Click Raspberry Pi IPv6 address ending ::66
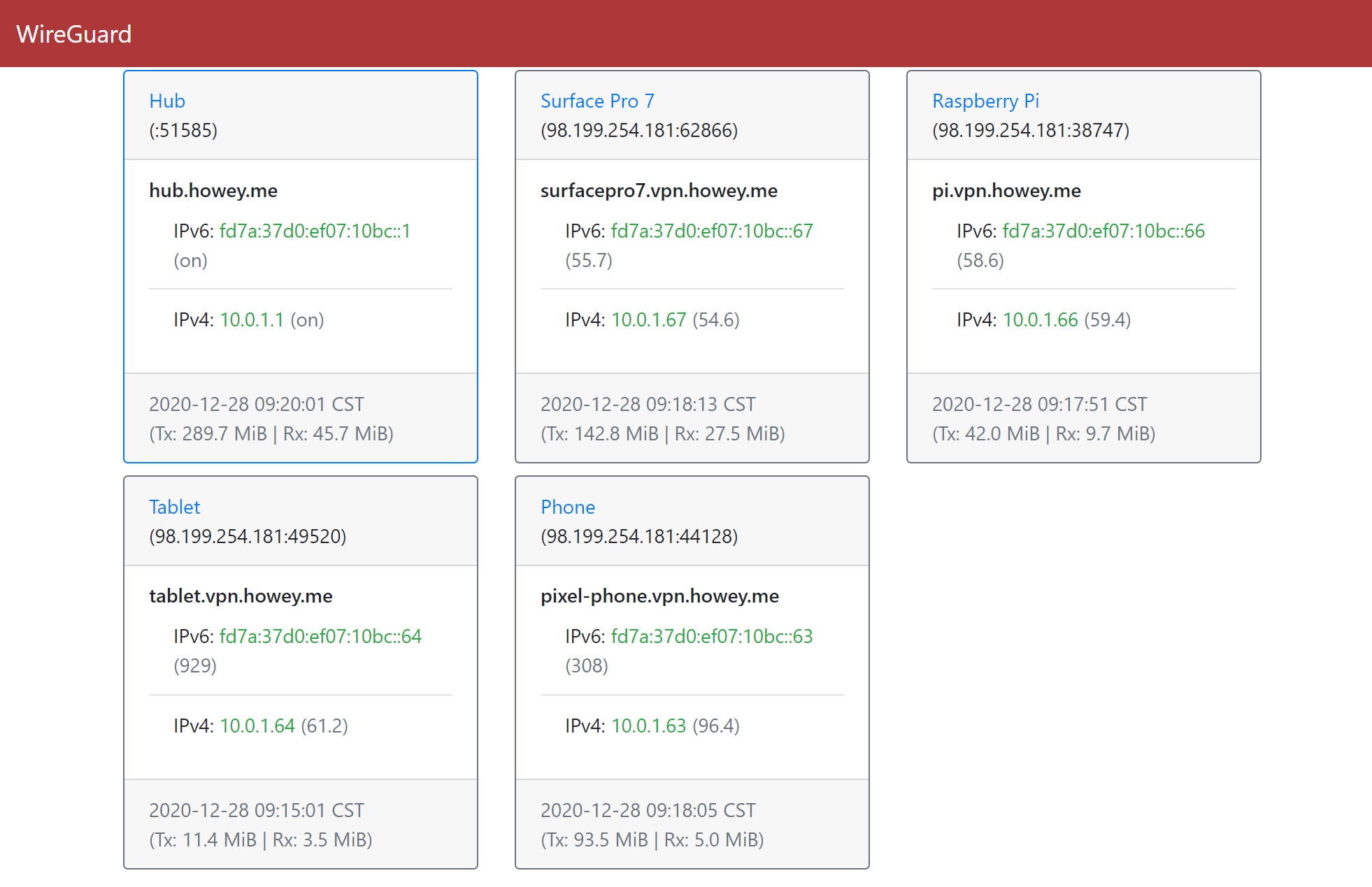This screenshot has width=1372, height=887. (1103, 231)
